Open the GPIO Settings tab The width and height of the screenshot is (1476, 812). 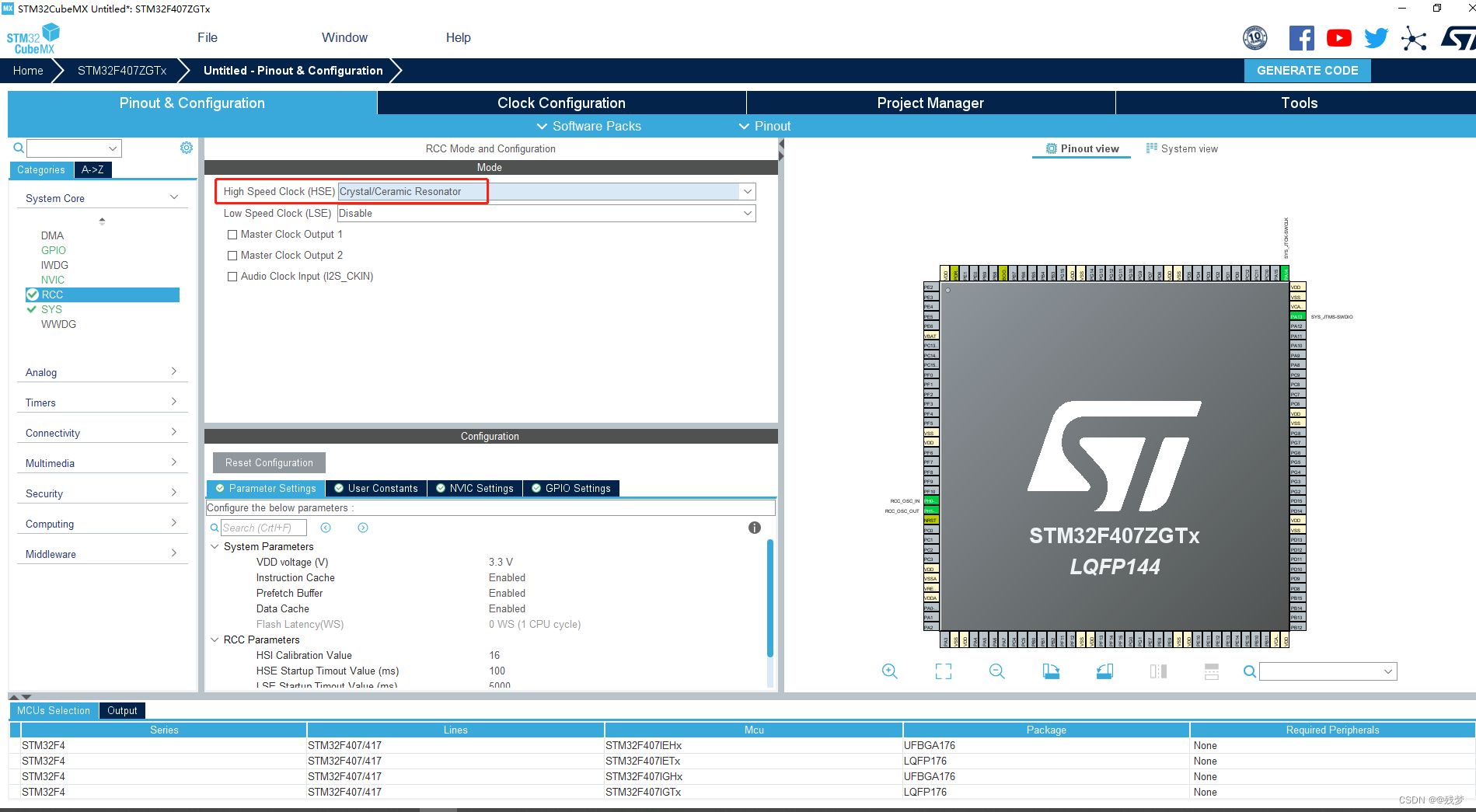[571, 488]
